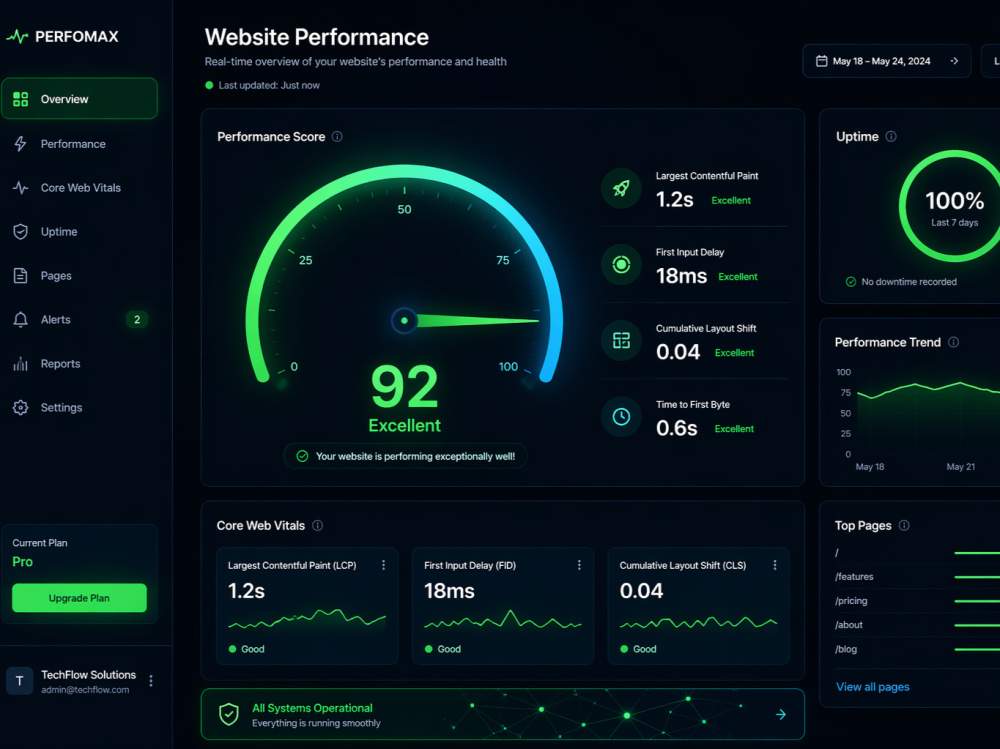The height and width of the screenshot is (749, 1000).
Task: Click the /pricing progress bar in Top Pages
Action: tap(977, 601)
